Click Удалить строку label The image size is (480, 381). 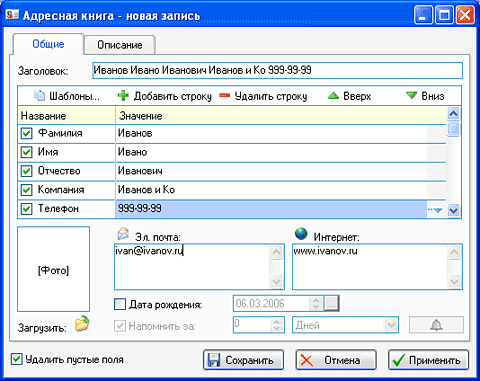tap(271, 96)
